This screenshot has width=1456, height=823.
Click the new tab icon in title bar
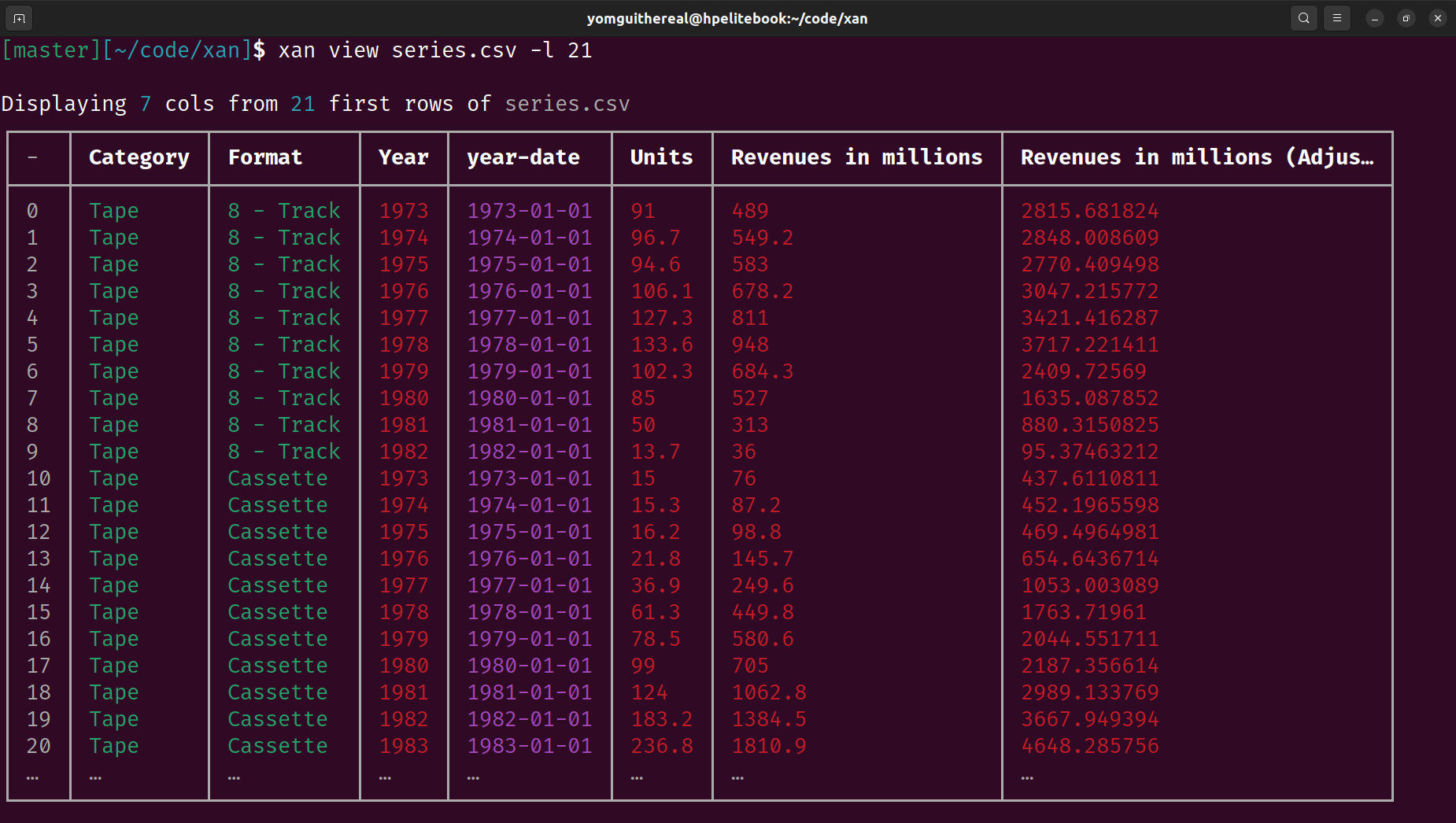[19, 18]
